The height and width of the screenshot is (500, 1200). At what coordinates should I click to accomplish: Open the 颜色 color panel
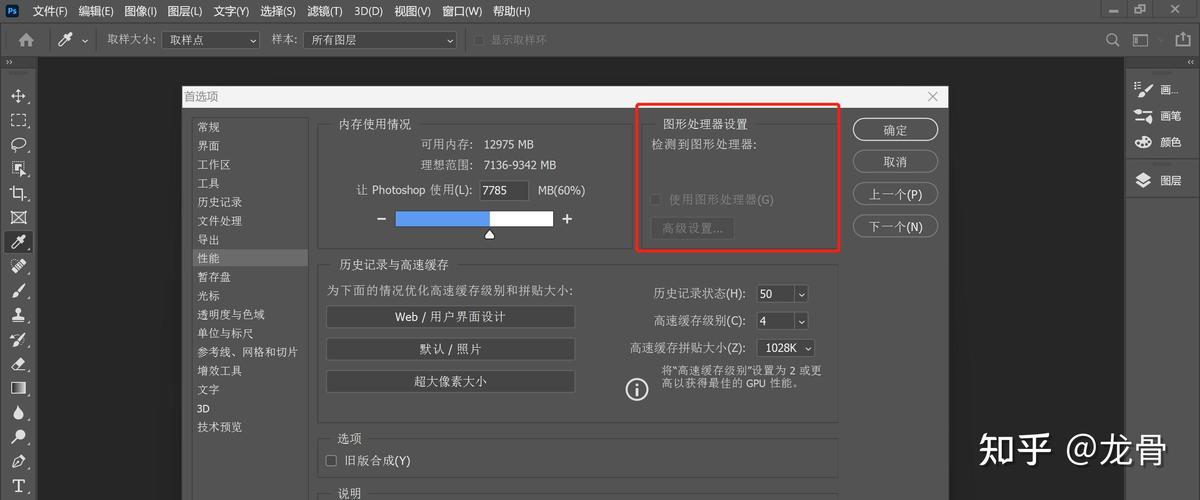[1160, 142]
